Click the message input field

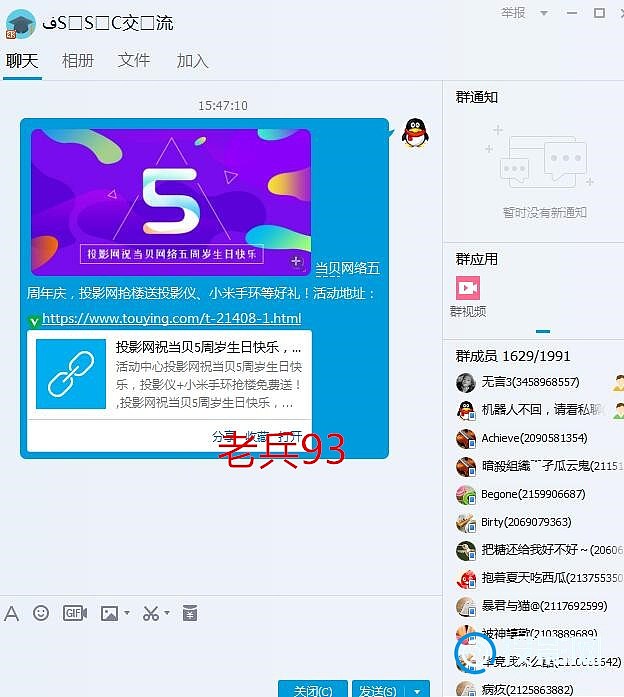click(220, 651)
